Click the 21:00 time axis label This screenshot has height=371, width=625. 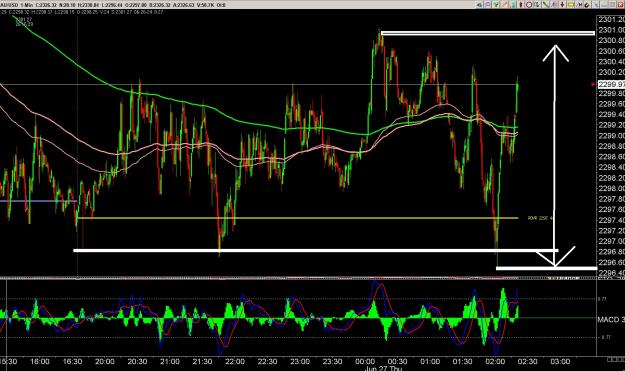(170, 361)
